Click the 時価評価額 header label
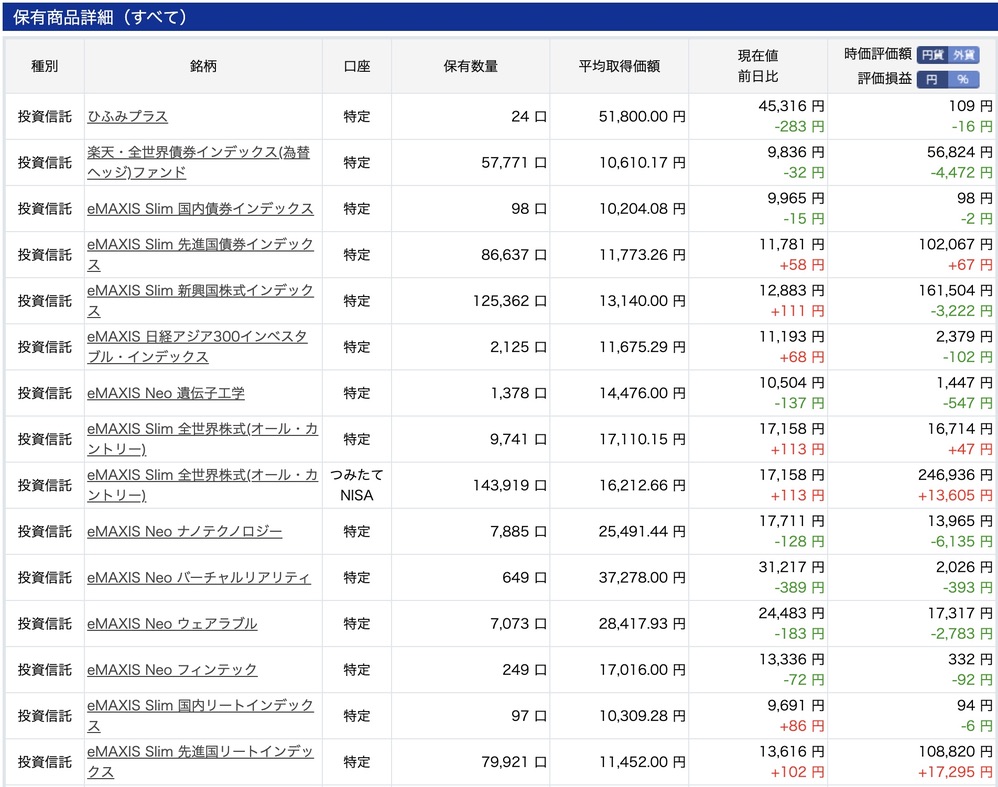998x787 pixels. 878,54
